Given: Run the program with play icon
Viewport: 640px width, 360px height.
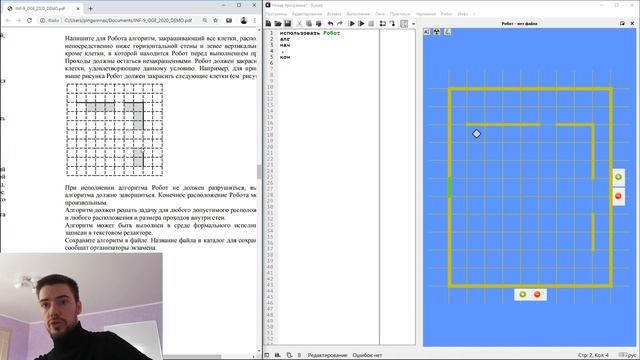Looking at the screenshot, I should 352,24.
